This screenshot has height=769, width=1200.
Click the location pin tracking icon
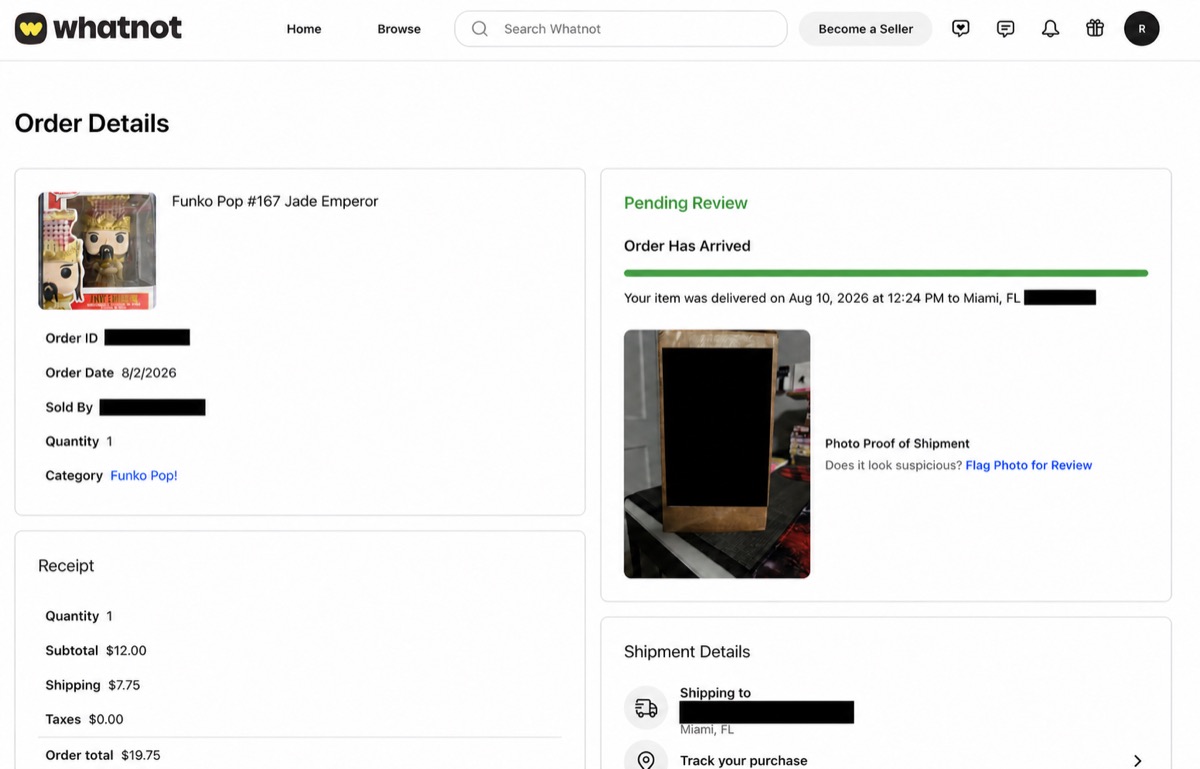coord(646,759)
